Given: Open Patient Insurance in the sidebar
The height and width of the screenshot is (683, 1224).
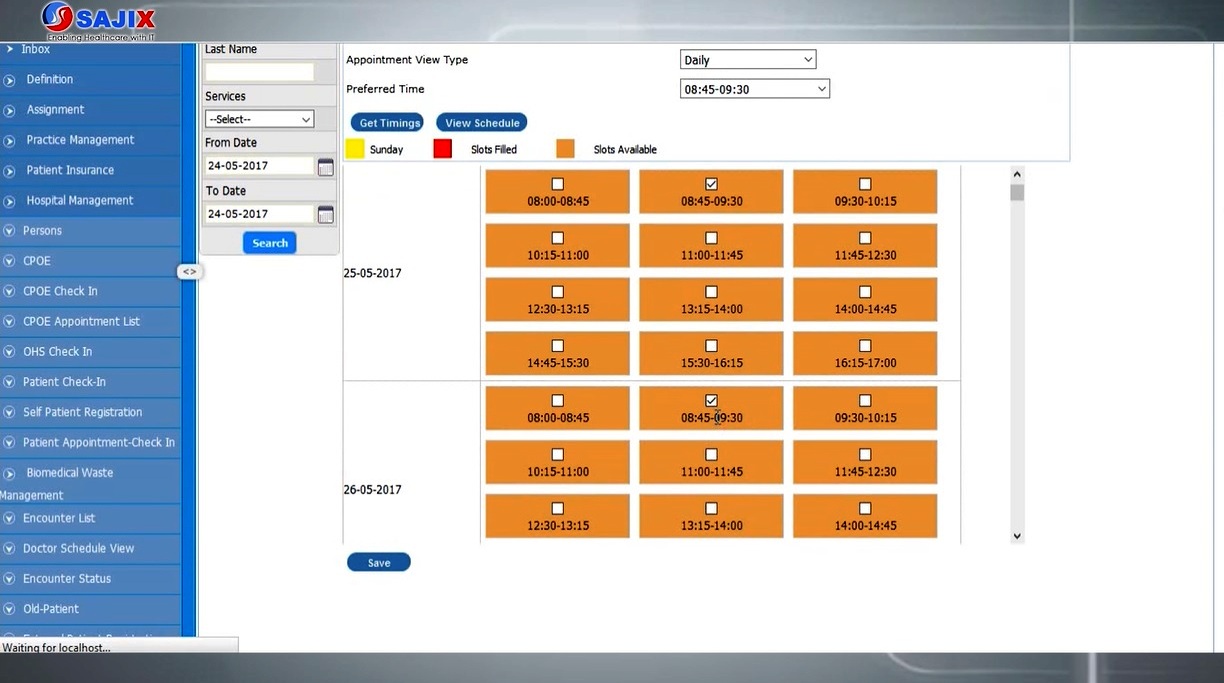Looking at the screenshot, I should click(x=70, y=171).
